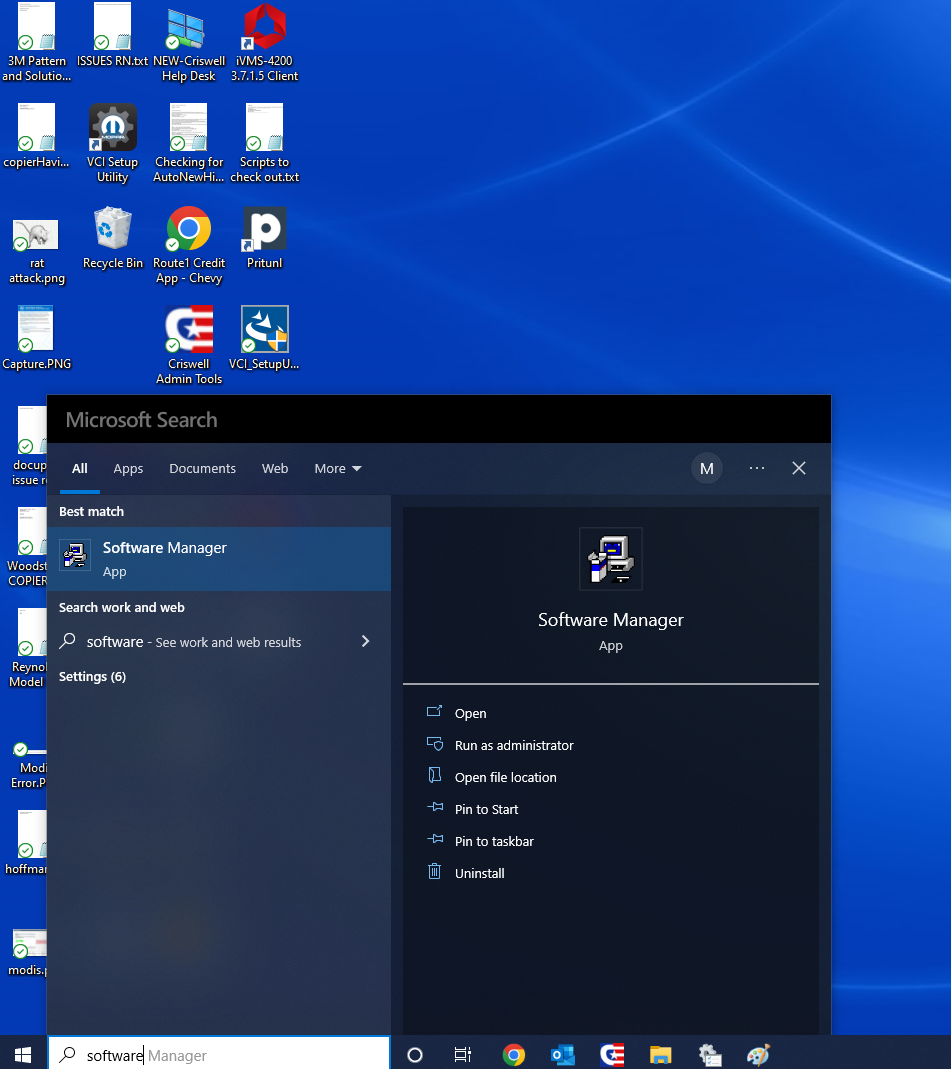
Task: Open File Explorer from taskbar
Action: pyautogui.click(x=661, y=1055)
